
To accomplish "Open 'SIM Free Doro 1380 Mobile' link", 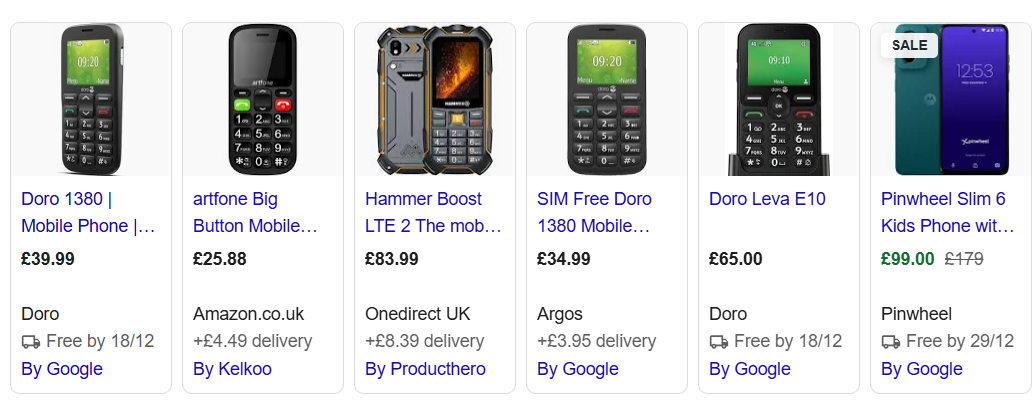I will tap(595, 212).
